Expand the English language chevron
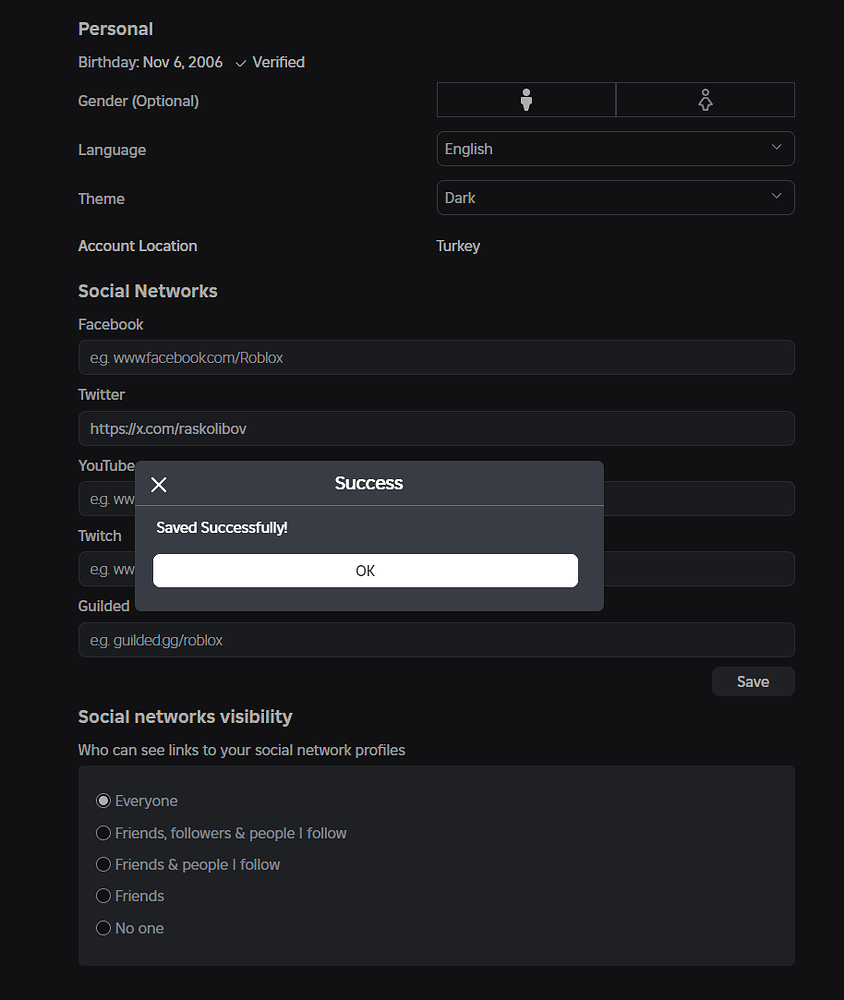Image resolution: width=844 pixels, height=1000 pixels. 776,147
